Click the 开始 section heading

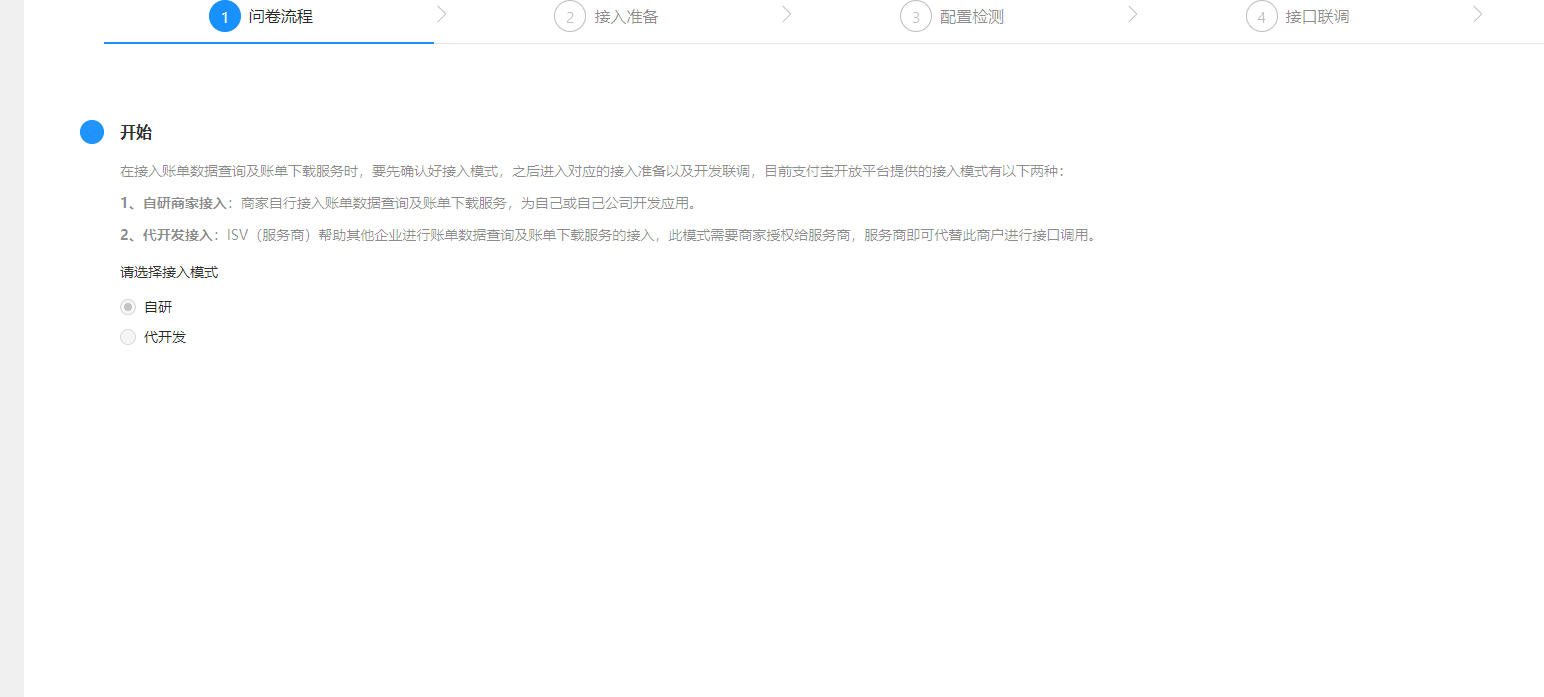click(136, 133)
